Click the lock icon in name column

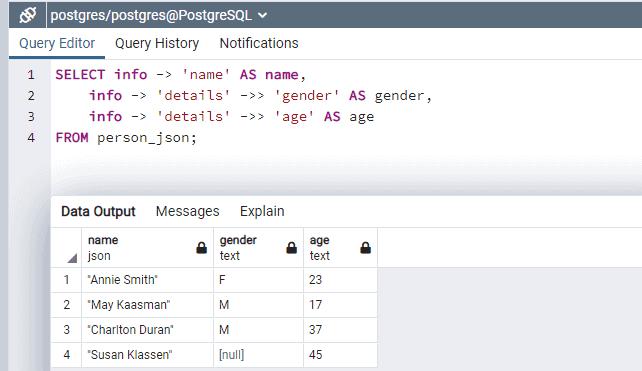point(201,248)
